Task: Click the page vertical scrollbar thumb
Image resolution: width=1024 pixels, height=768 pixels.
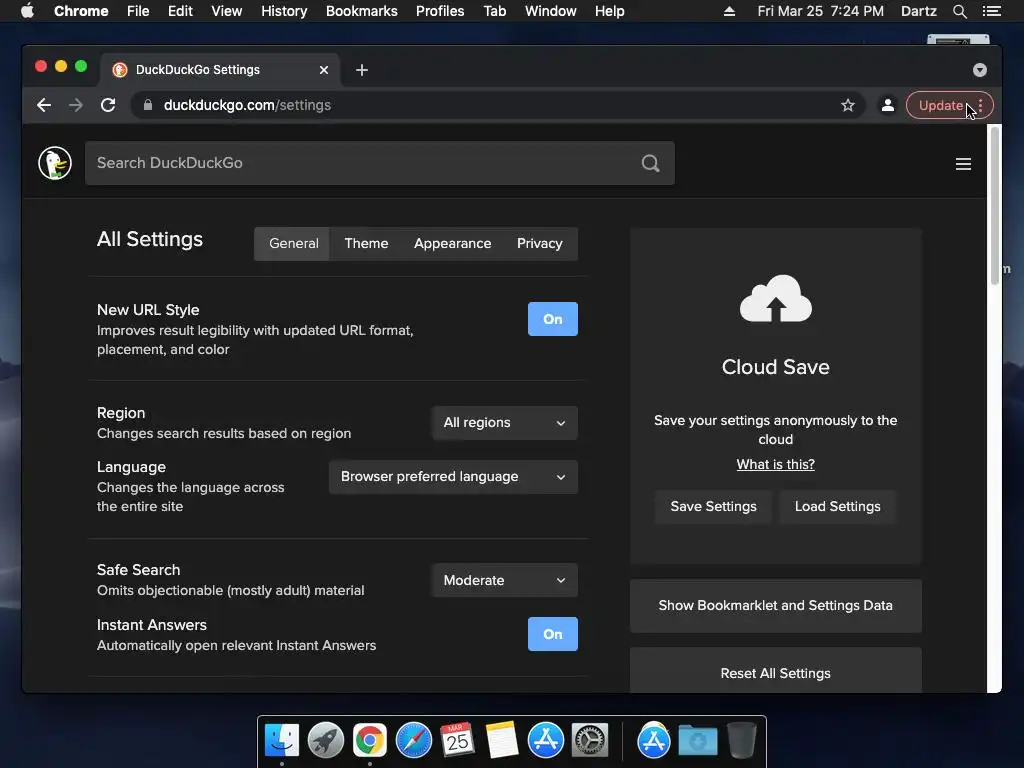Action: pos(995,205)
